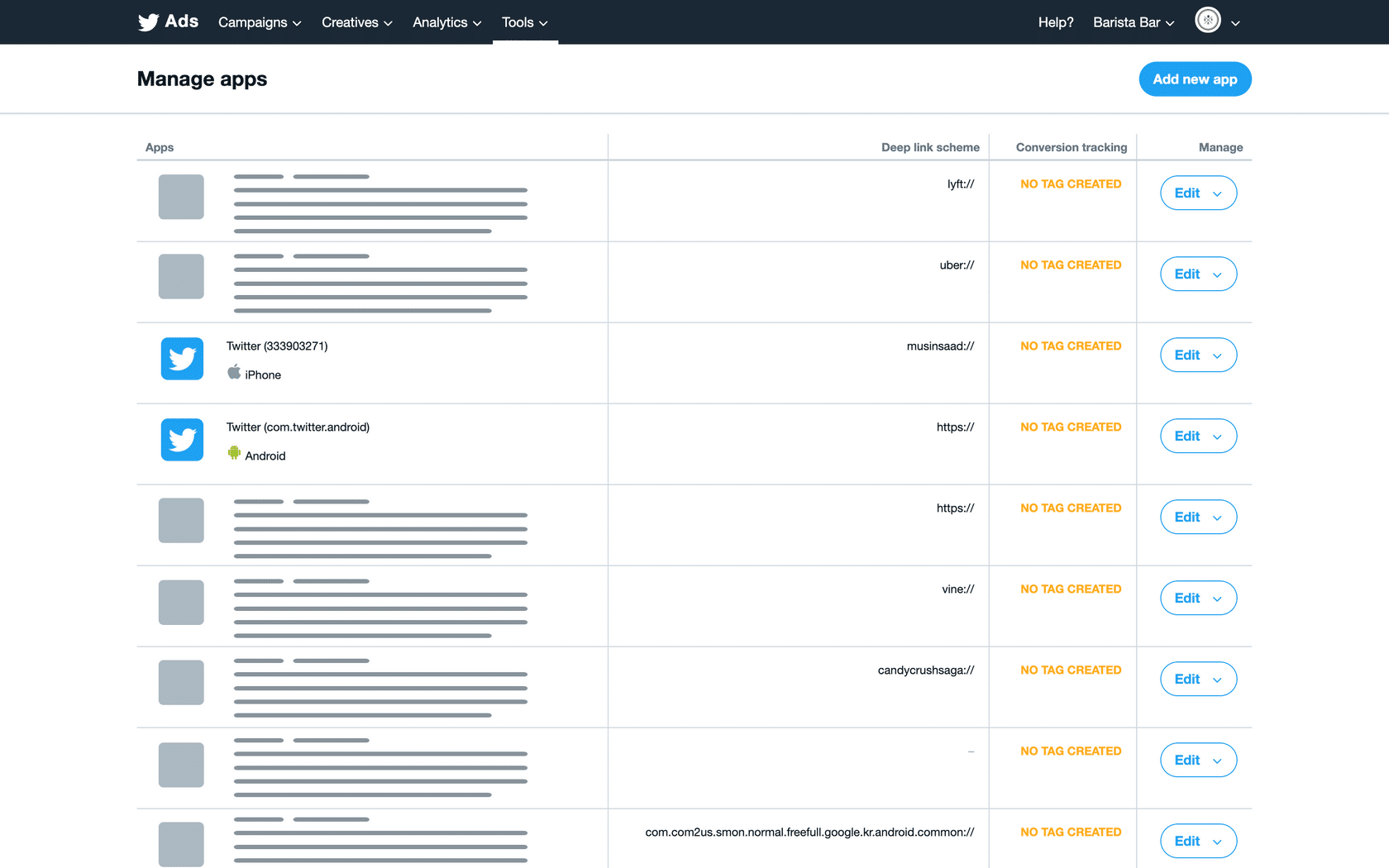The image size is (1389, 868).
Task: Click Edit for the musinsaad:// app
Action: pos(1198,355)
